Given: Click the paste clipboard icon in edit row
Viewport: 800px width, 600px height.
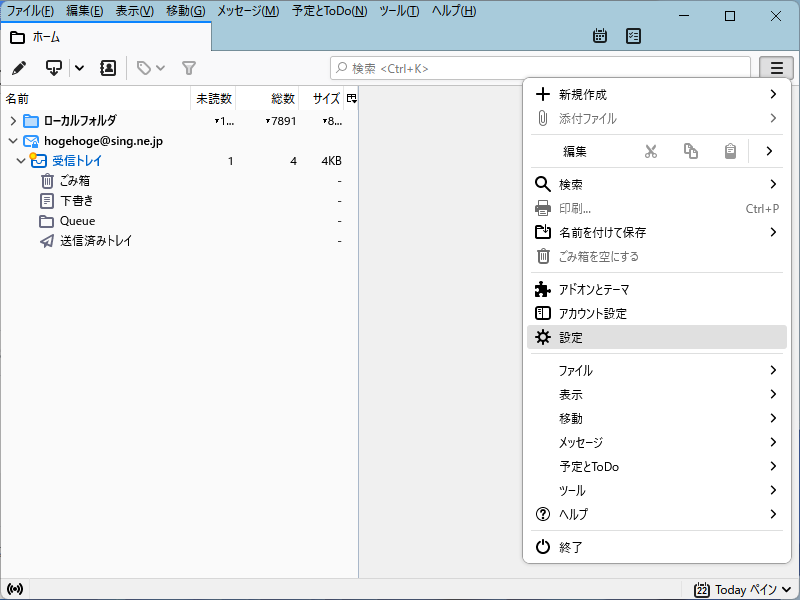Looking at the screenshot, I should coord(730,151).
